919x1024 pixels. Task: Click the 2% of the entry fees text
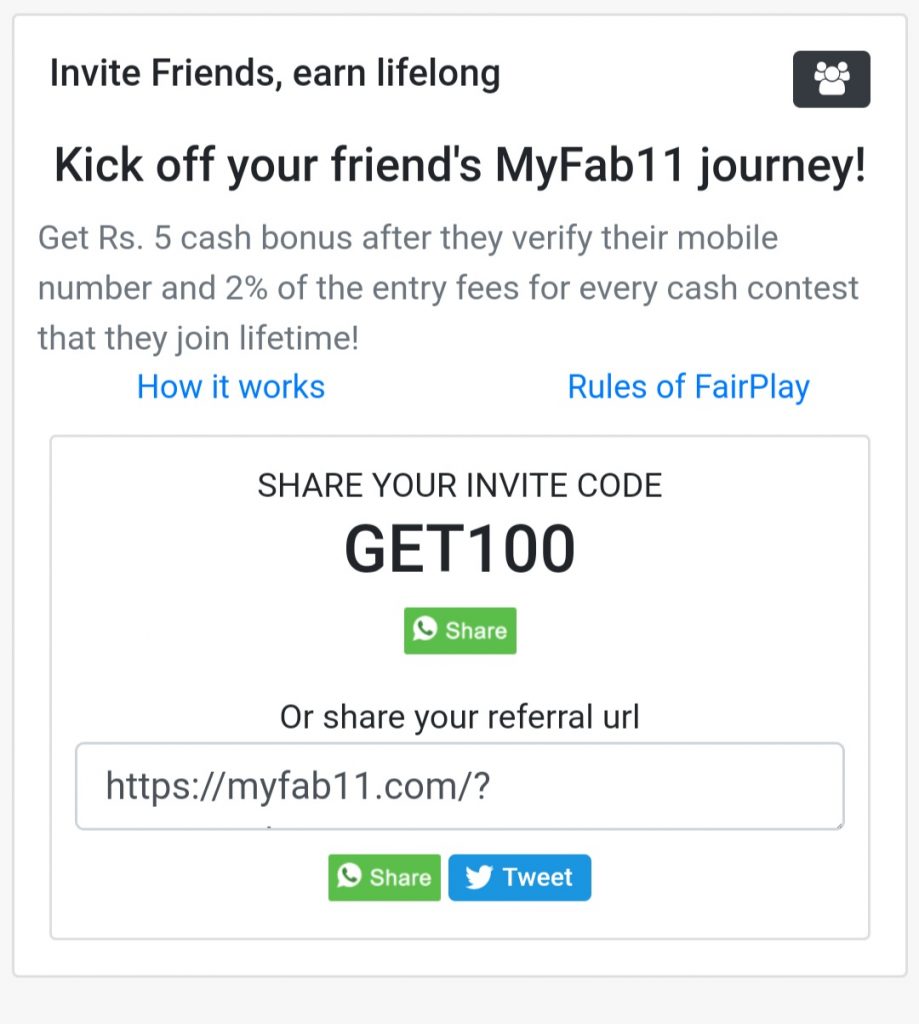point(372,288)
